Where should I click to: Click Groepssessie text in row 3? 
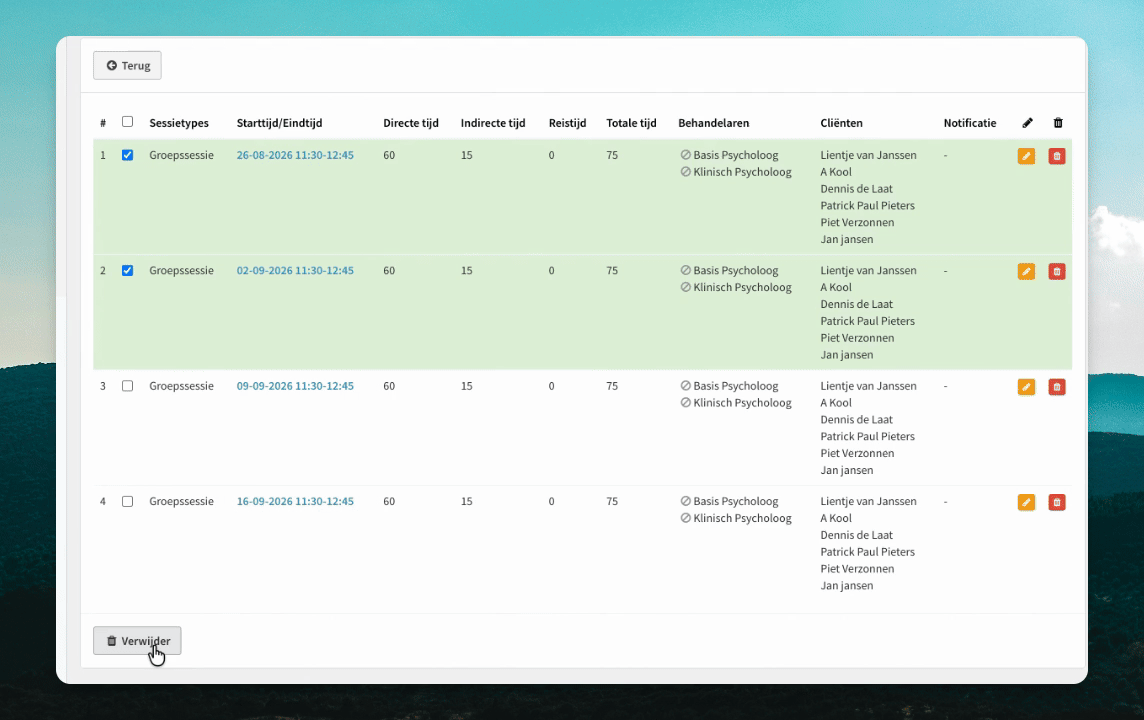point(182,386)
